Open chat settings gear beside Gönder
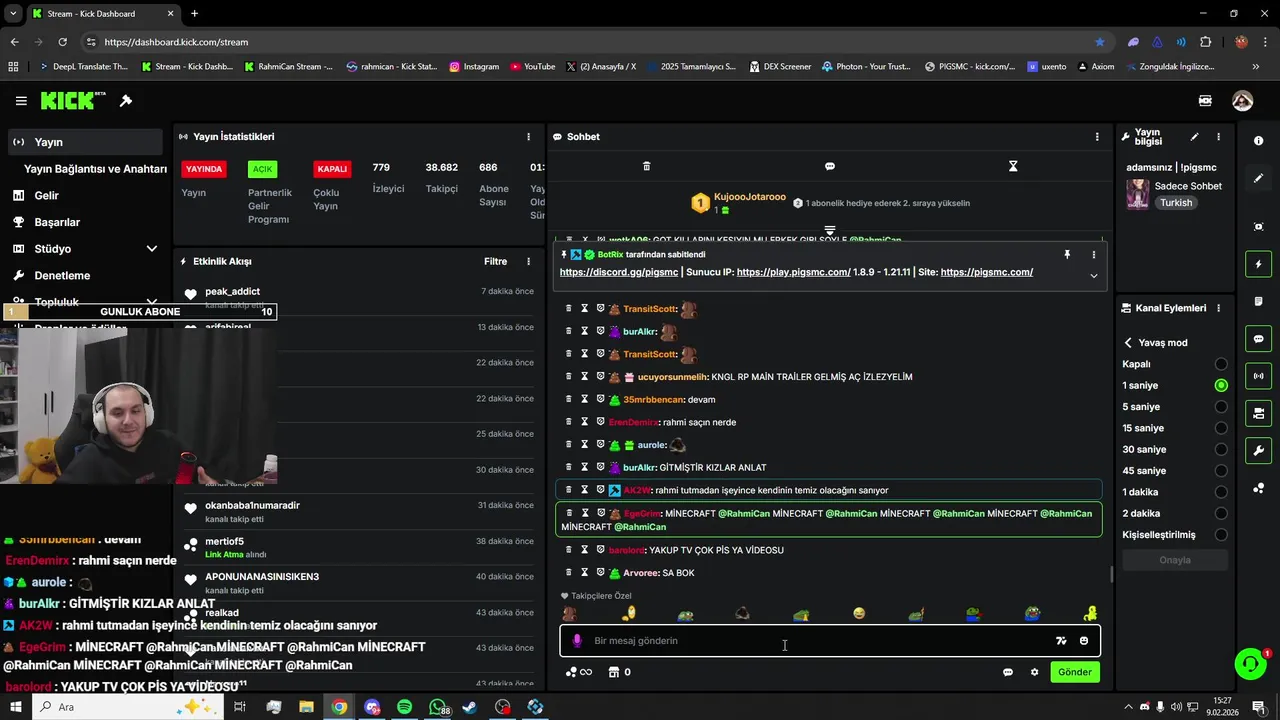The height and width of the screenshot is (720, 1280). [x=1034, y=672]
